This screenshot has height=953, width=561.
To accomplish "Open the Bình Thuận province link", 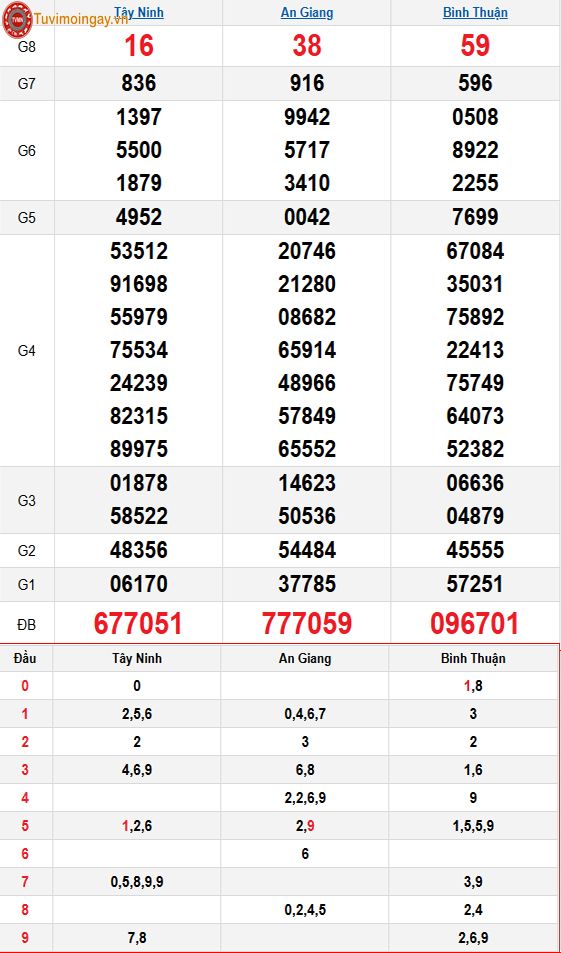I will (475, 12).
